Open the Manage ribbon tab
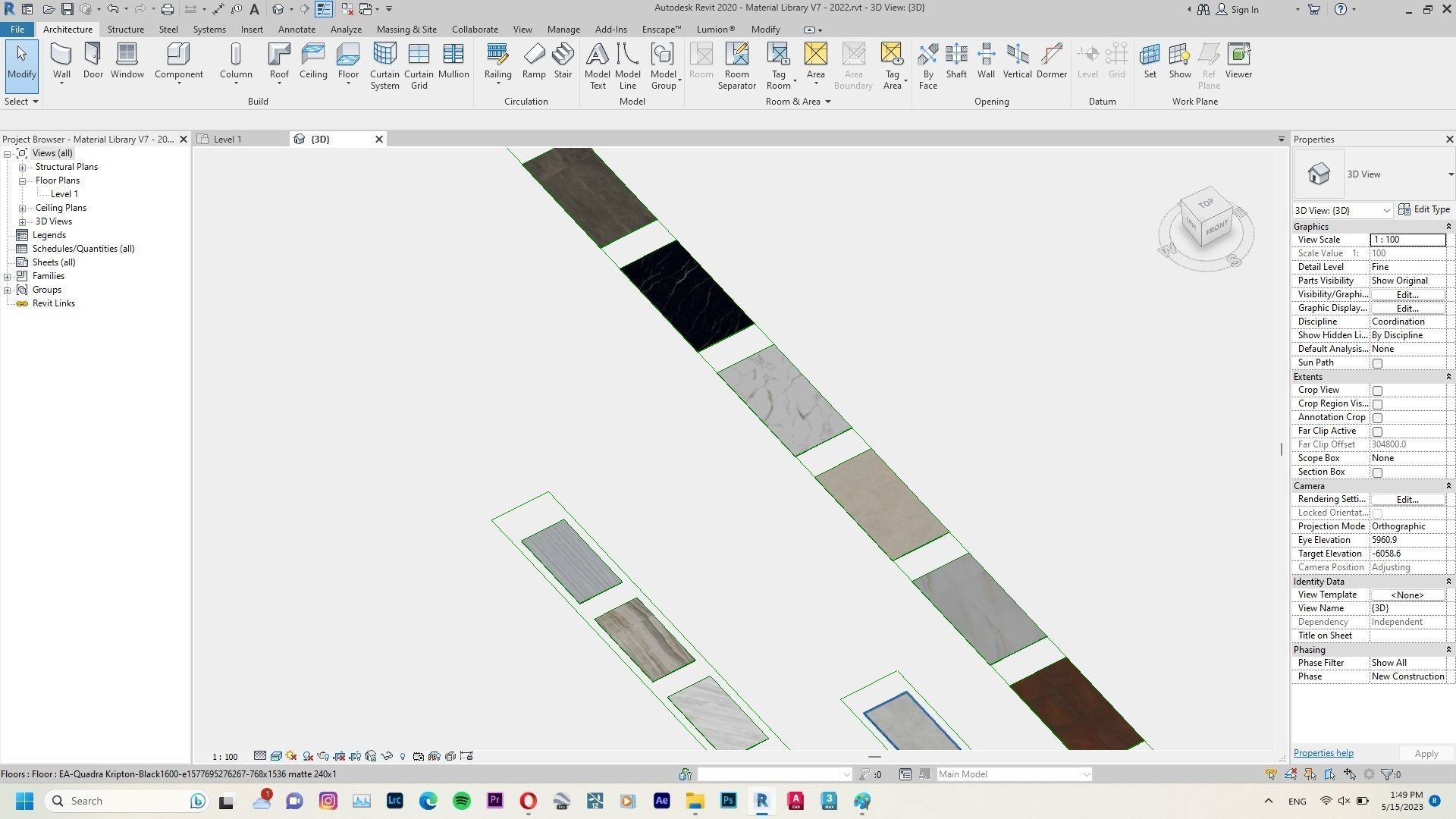The width and height of the screenshot is (1456, 819). point(563,29)
